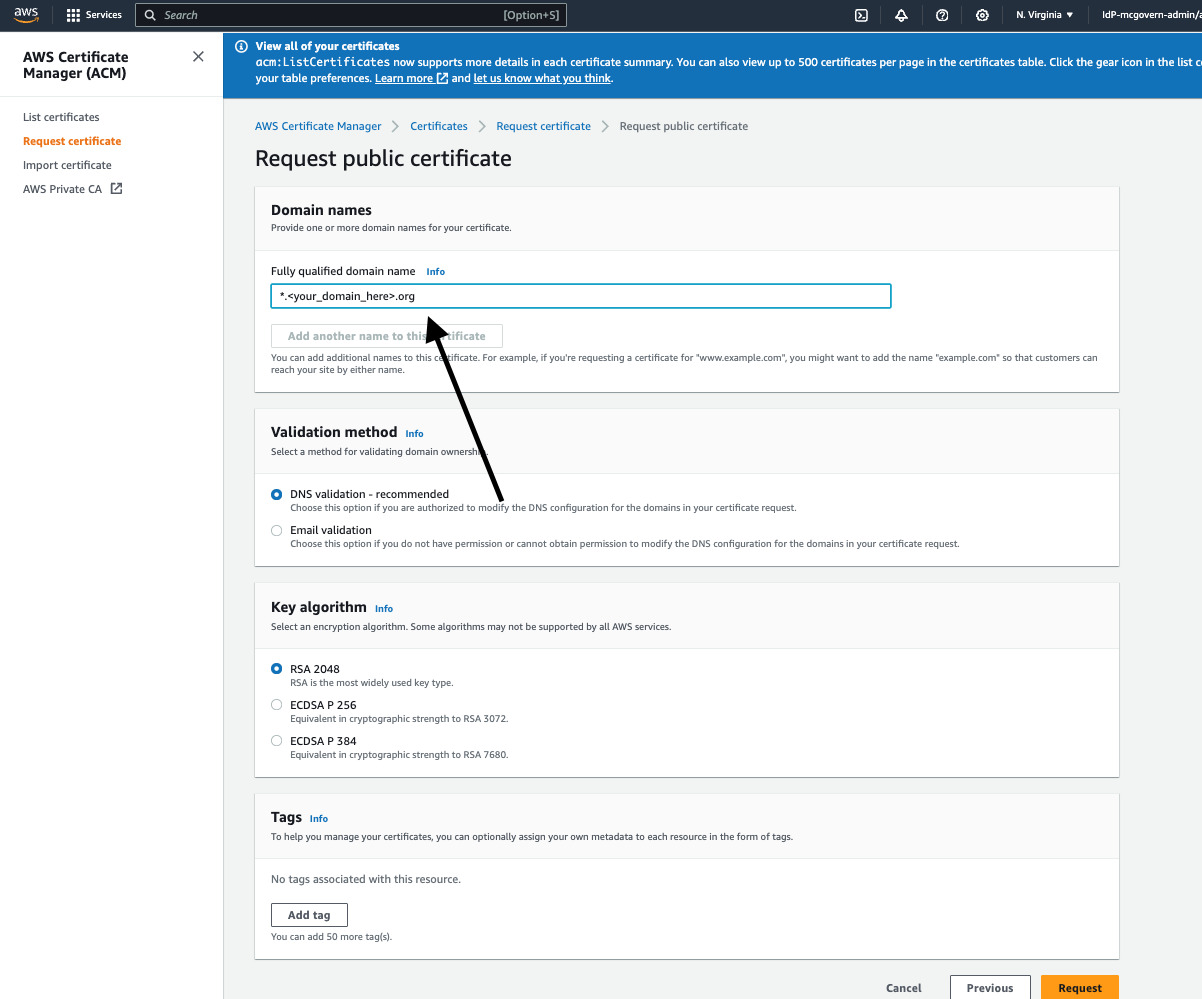Viewport: 1202px width, 999px height.
Task: Click the fully qualified domain name field
Action: click(x=580, y=297)
